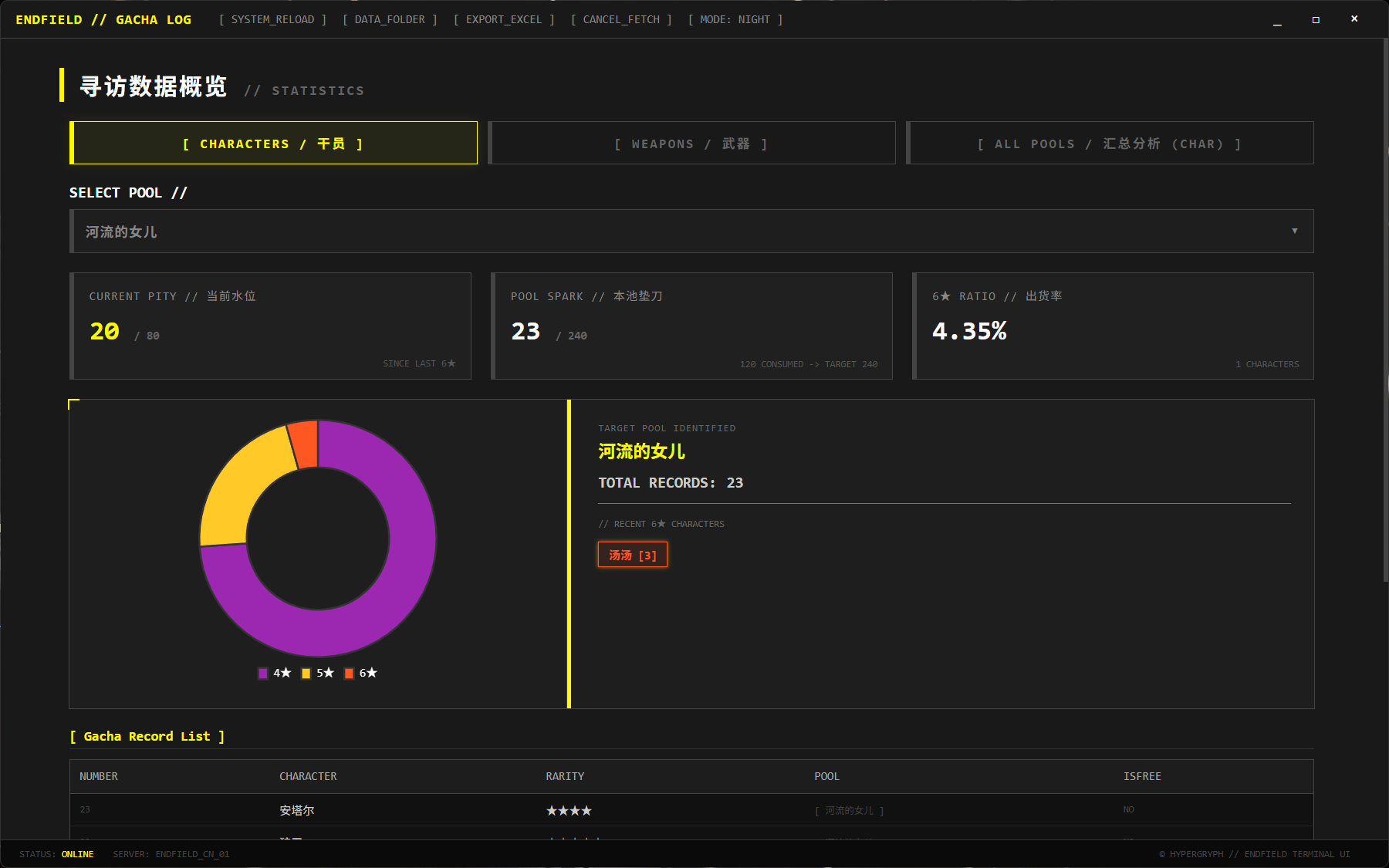Viewport: 1389px width, 868px height.
Task: Switch to the WEAPONS / 武器 tab
Action: (x=691, y=144)
